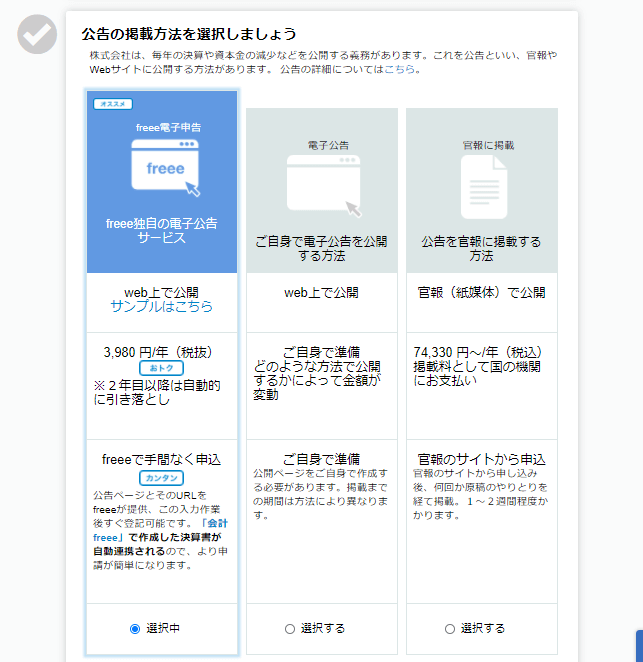Open the 「会計freee」 link

[160, 530]
